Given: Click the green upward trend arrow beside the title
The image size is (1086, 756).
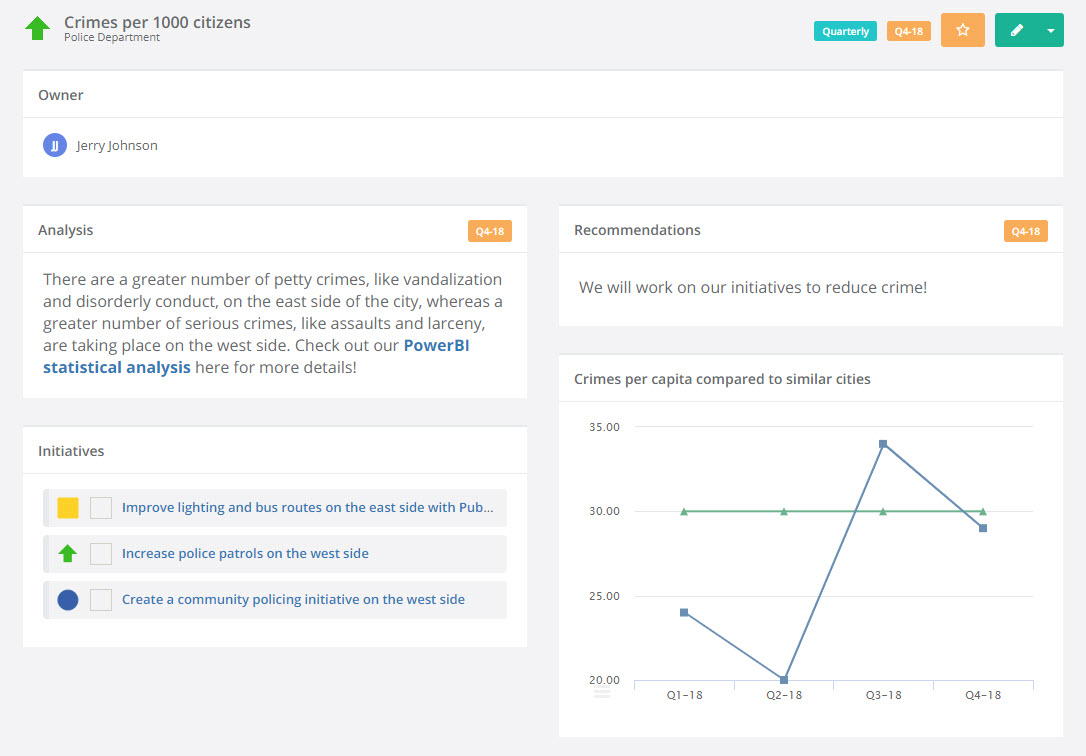Looking at the screenshot, I should (38, 28).
